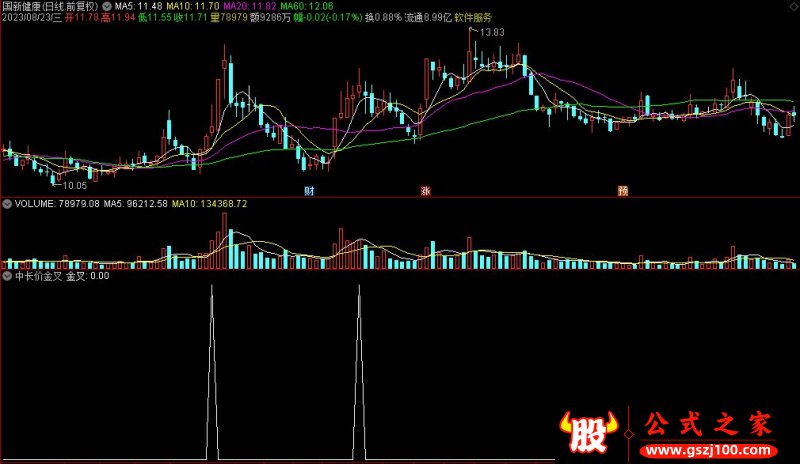Click volume MA5: 96212.58 label

(135, 204)
